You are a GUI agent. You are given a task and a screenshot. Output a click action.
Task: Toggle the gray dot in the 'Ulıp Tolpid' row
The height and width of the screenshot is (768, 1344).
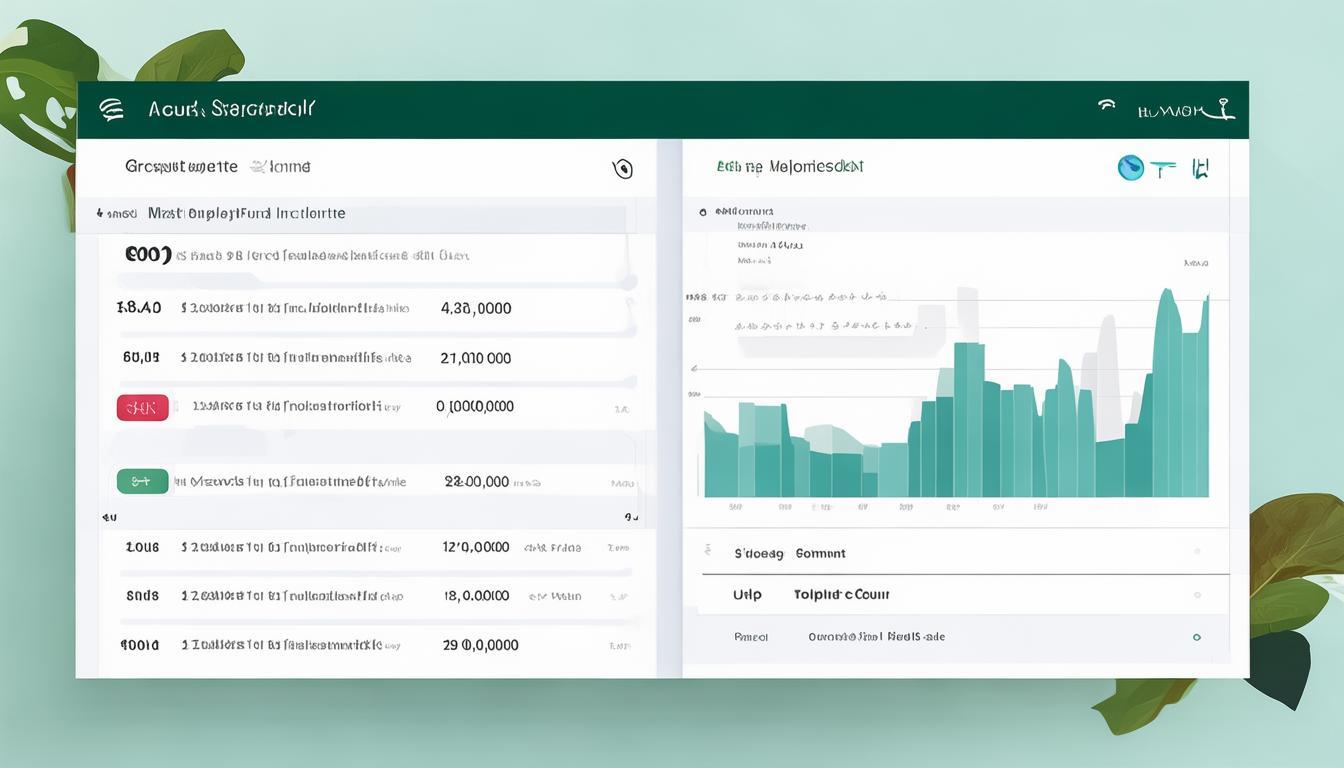[1196, 594]
